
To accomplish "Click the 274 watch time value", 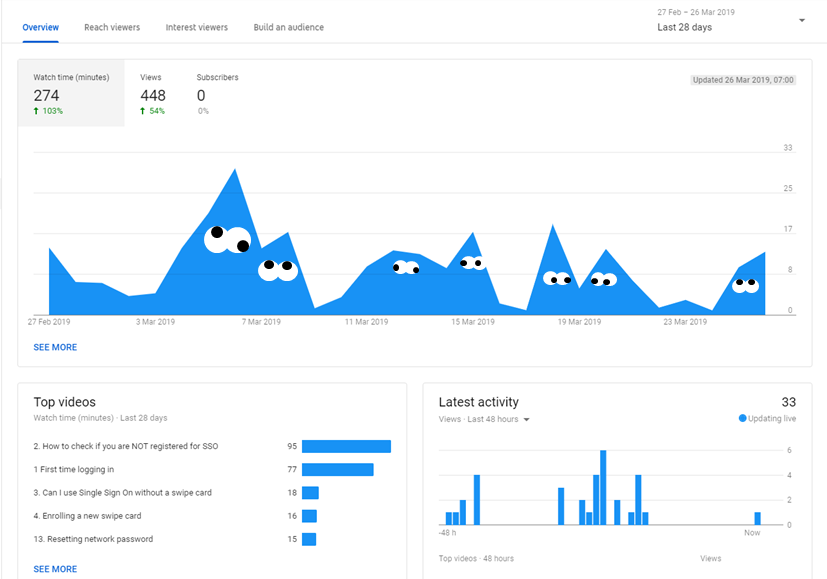I will point(46,95).
